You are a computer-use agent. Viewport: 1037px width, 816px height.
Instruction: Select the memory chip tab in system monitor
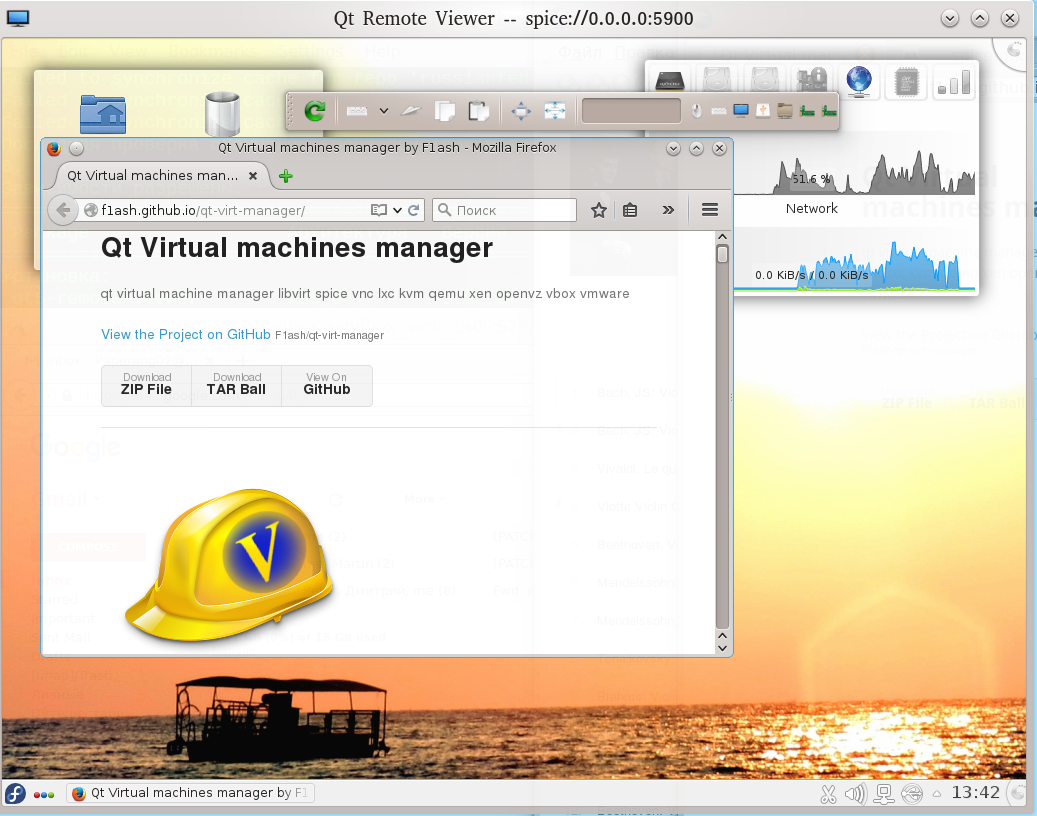669,82
